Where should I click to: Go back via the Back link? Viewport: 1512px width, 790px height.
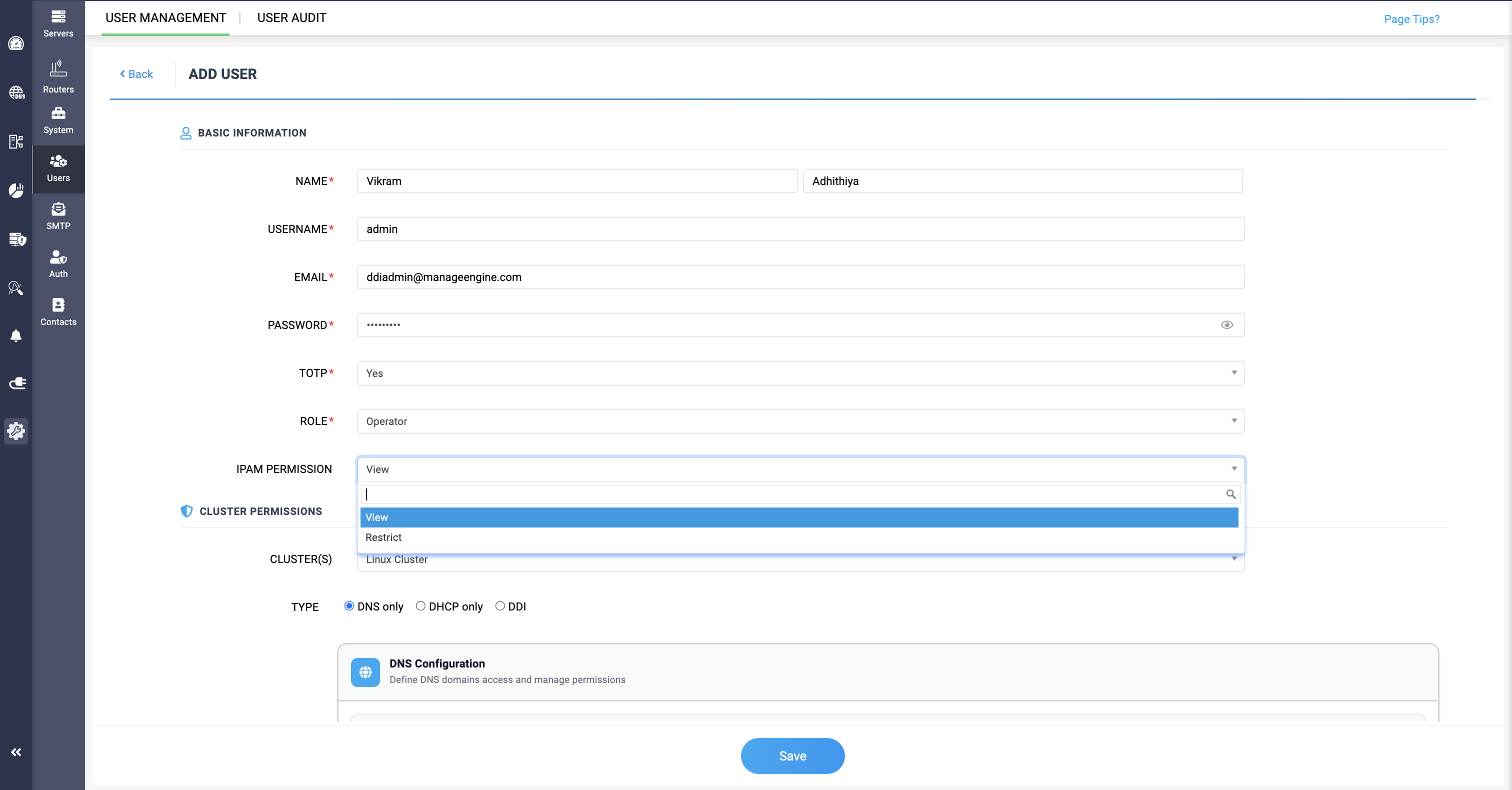137,74
